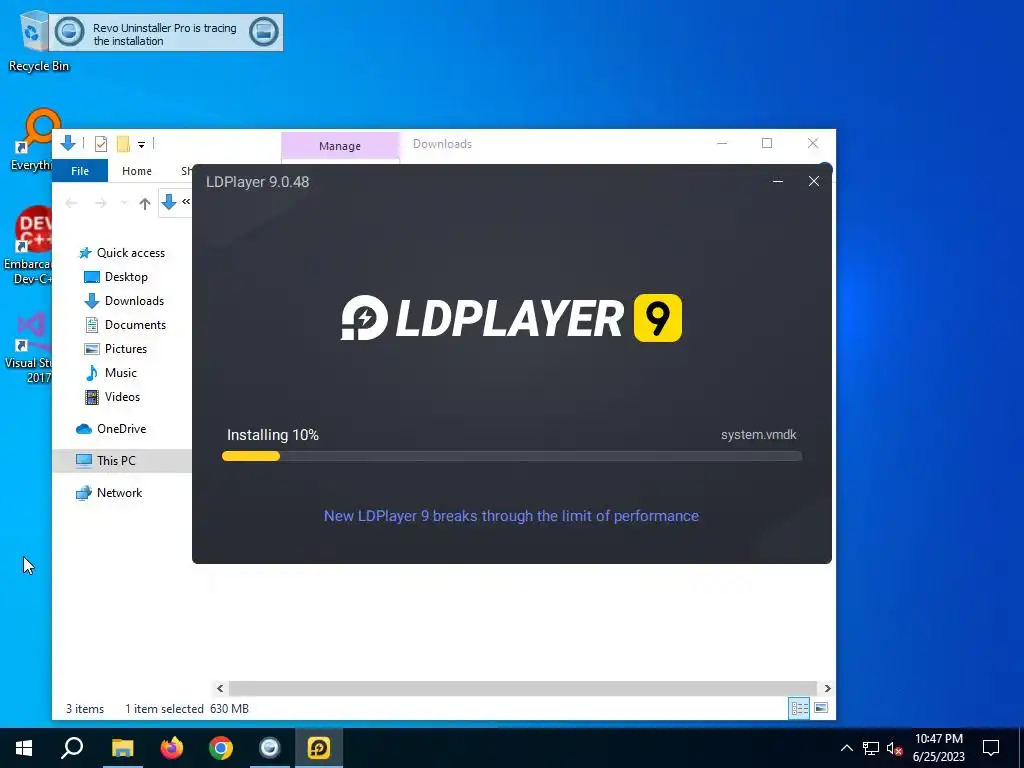Close the LDPlayer 9.0.48 installer
The width and height of the screenshot is (1024, 768).
(814, 182)
